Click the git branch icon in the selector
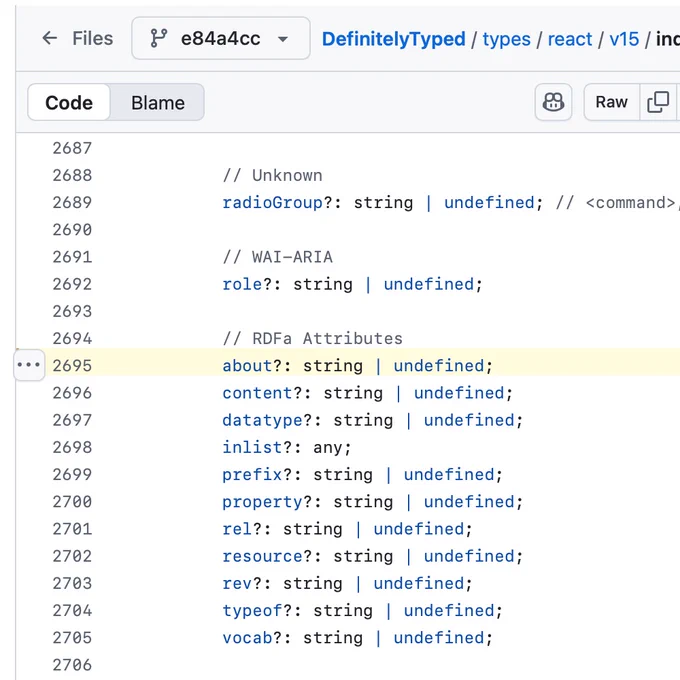 [159, 38]
